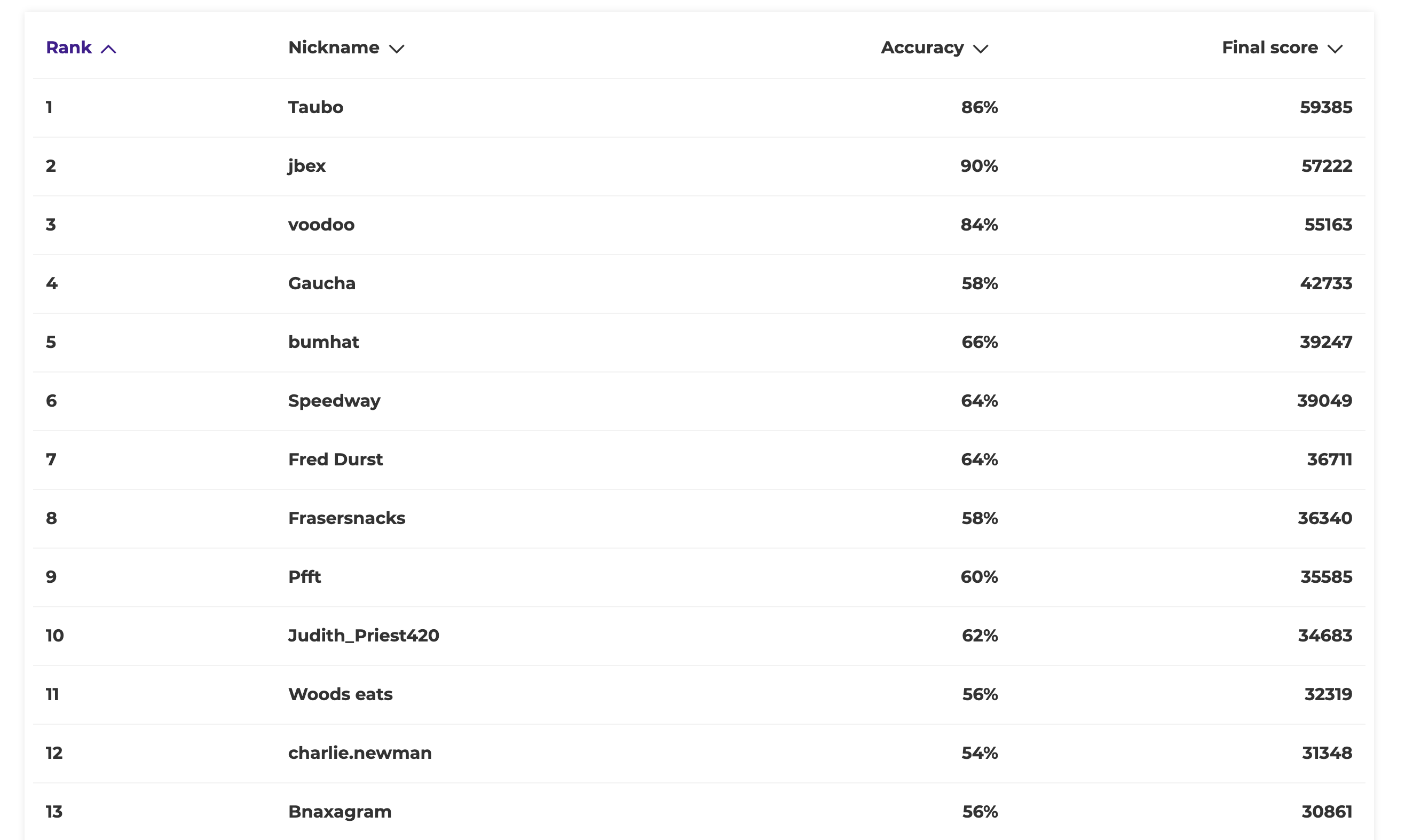Open the bumhat row
Viewport: 1405px width, 840px height.
(x=699, y=342)
